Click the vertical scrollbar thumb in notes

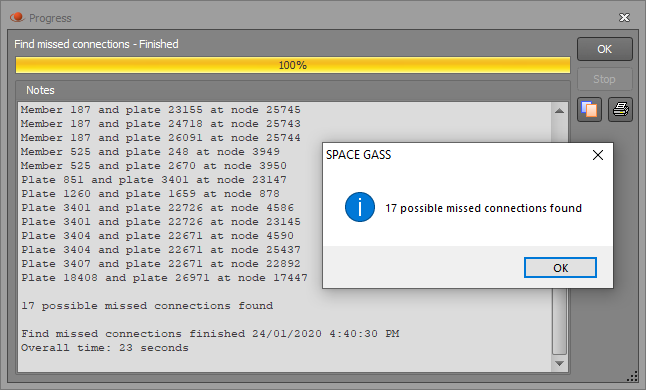tap(559, 321)
